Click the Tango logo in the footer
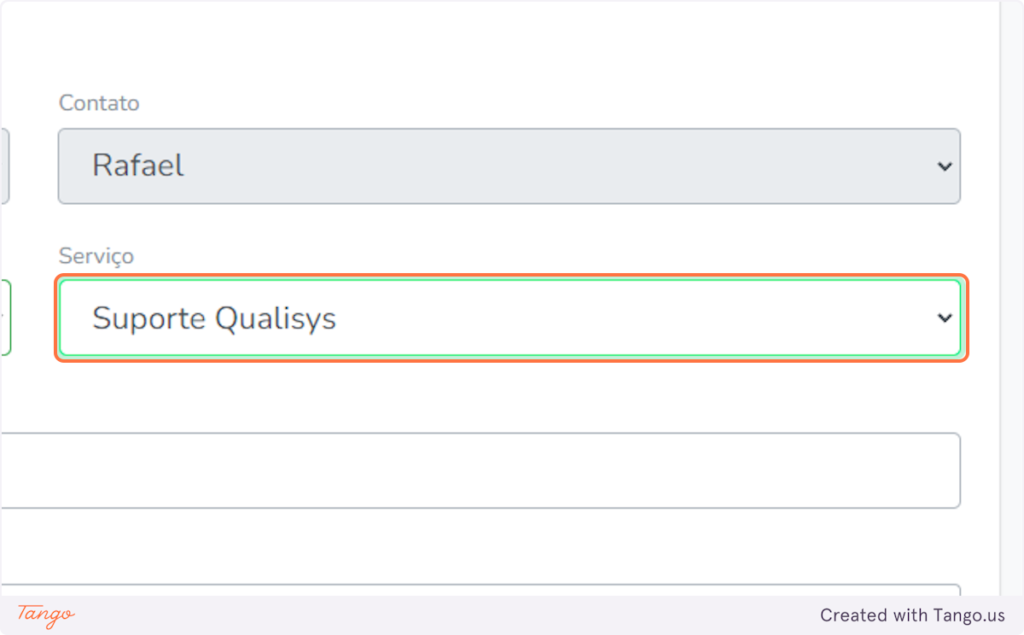This screenshot has height=635, width=1024. coord(46,615)
